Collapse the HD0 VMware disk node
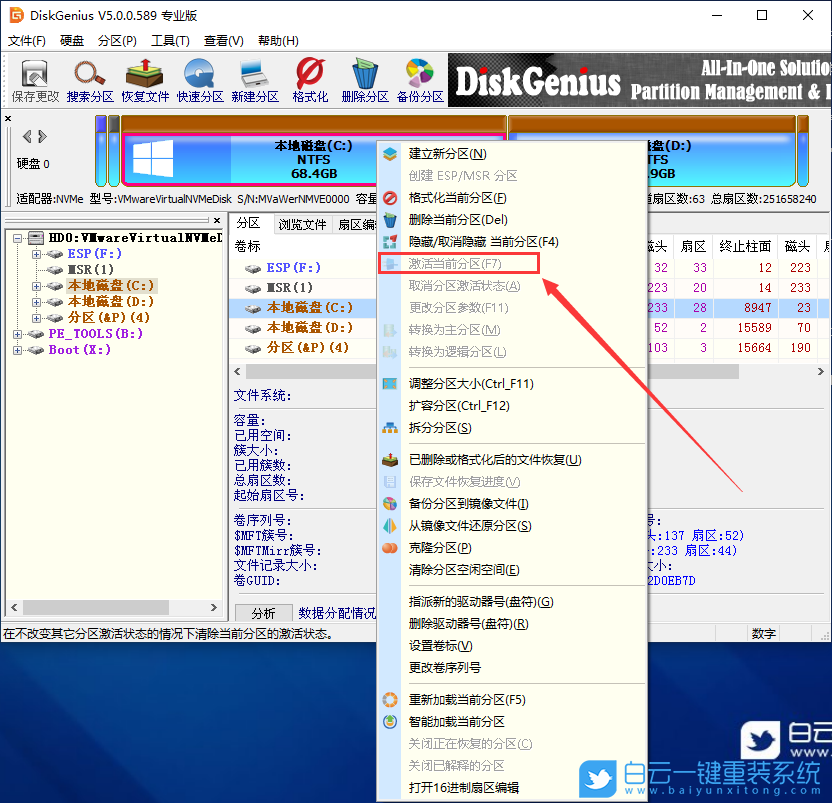 [17, 238]
